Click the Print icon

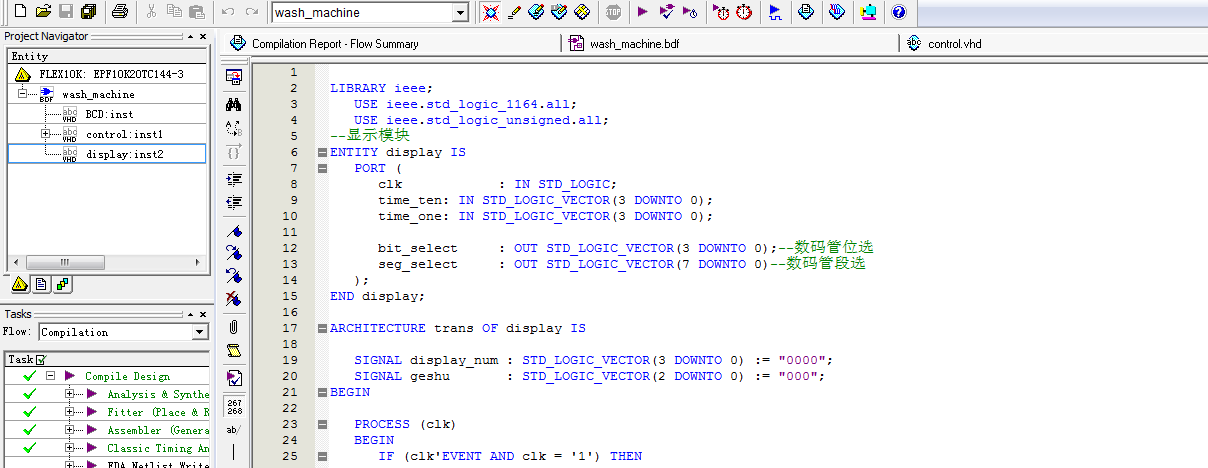(x=119, y=12)
